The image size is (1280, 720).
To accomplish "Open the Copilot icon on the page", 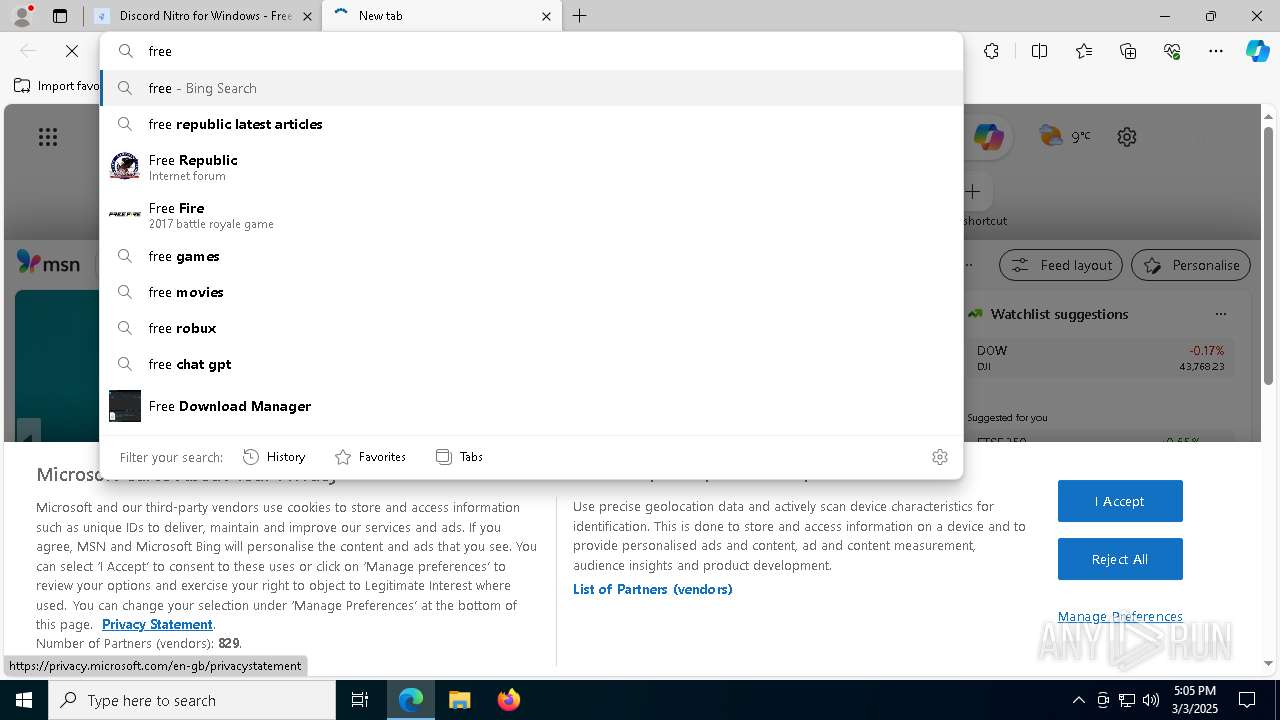I will click(988, 137).
